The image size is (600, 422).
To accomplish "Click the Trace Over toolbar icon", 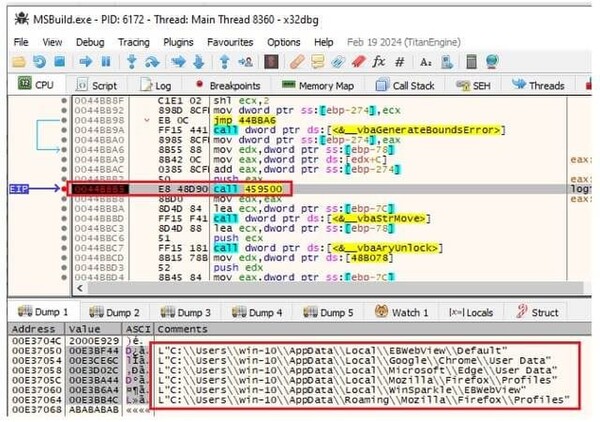I will 199,62.
